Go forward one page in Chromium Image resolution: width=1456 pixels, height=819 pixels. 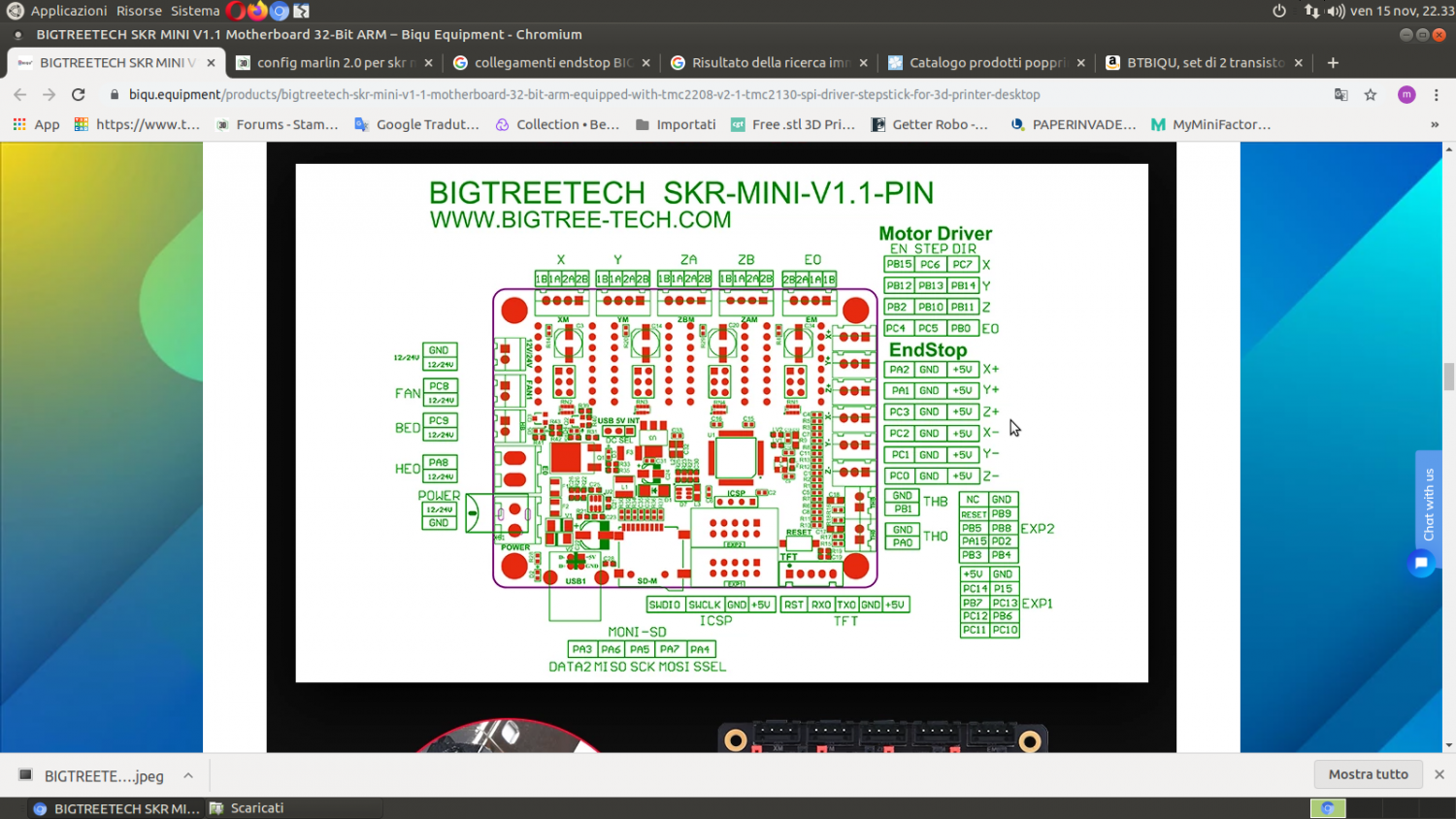point(50,95)
